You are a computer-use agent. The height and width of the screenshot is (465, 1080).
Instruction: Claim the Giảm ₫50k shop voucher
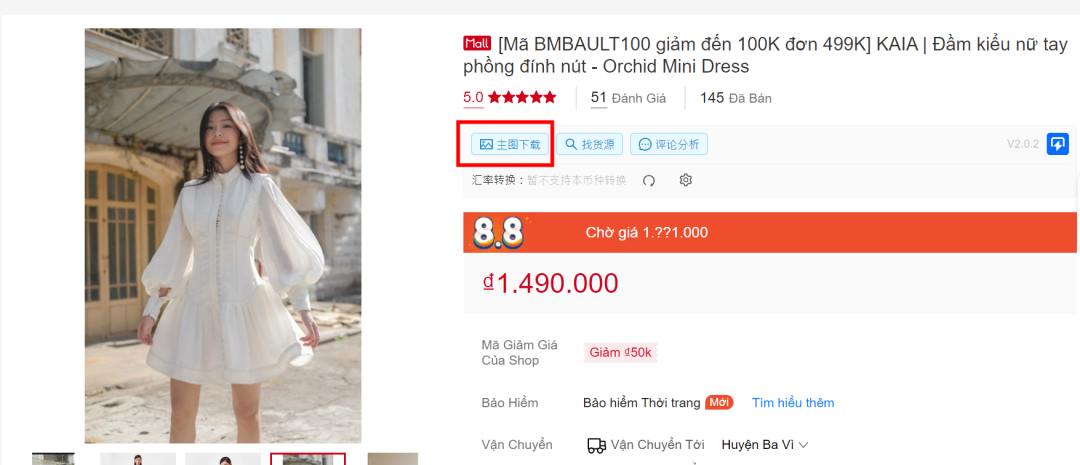(x=620, y=353)
